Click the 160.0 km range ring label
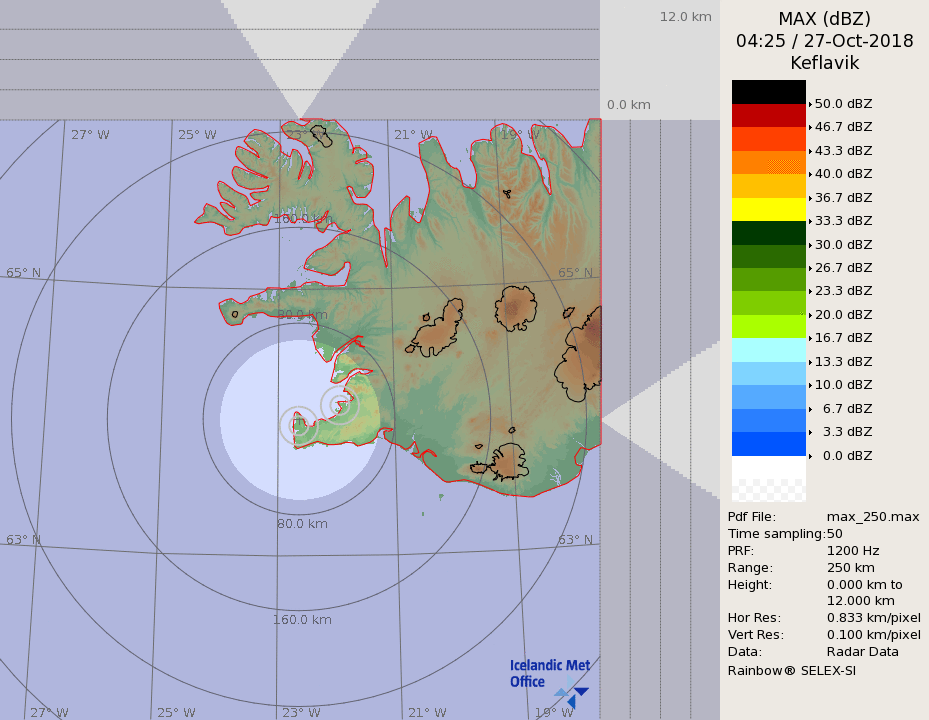 tap(302, 620)
